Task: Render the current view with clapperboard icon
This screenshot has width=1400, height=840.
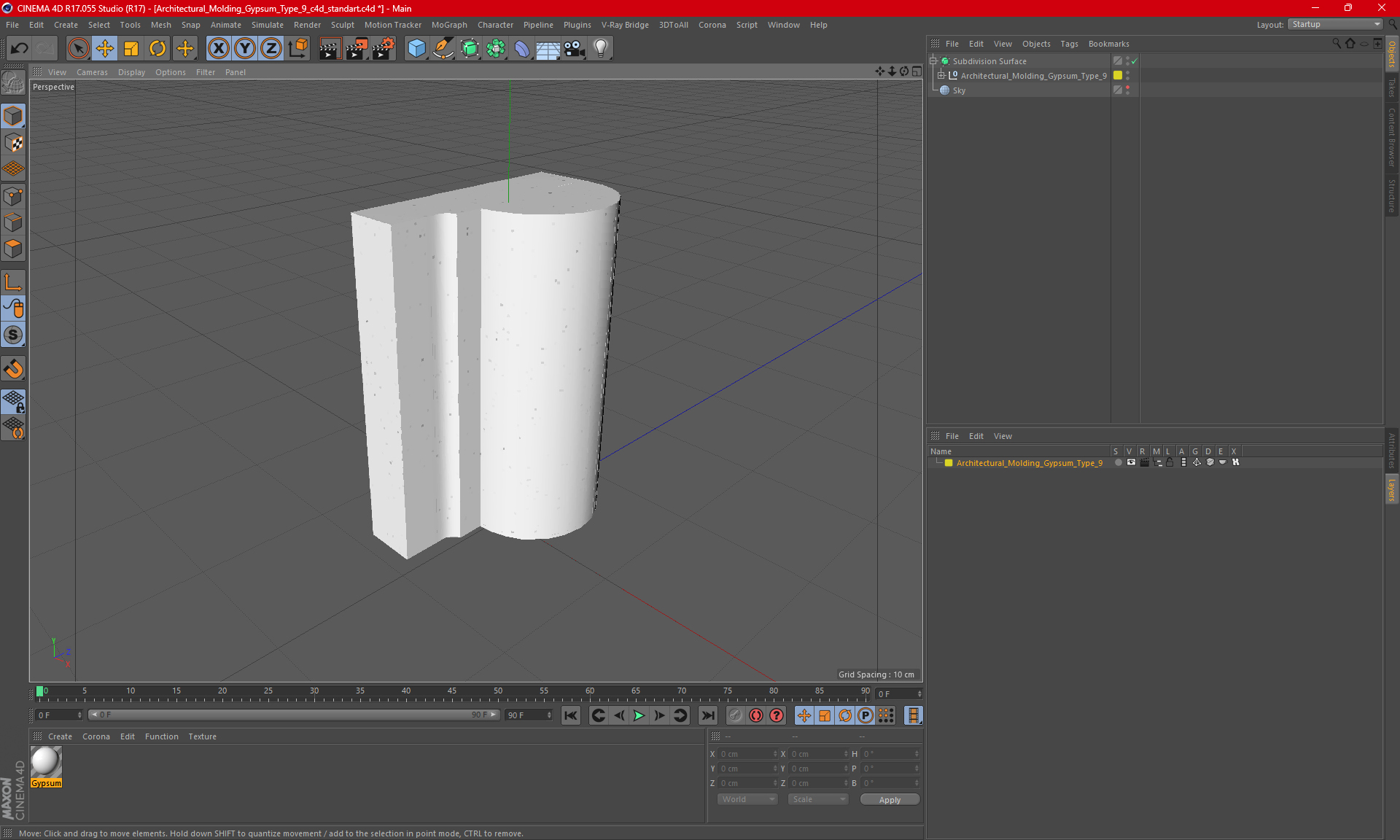Action: (330, 48)
